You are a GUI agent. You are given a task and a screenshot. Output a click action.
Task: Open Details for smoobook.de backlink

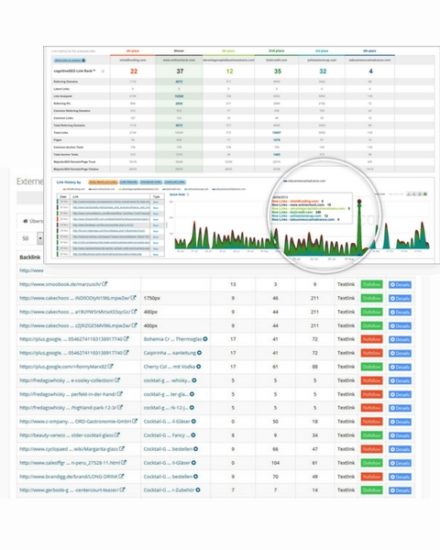(400, 284)
